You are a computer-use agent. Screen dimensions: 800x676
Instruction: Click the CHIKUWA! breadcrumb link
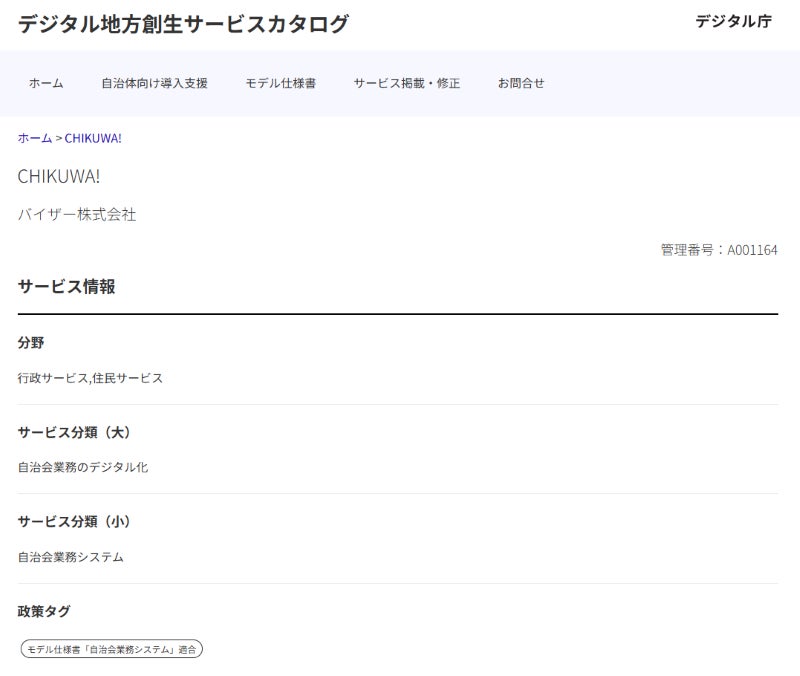click(93, 138)
